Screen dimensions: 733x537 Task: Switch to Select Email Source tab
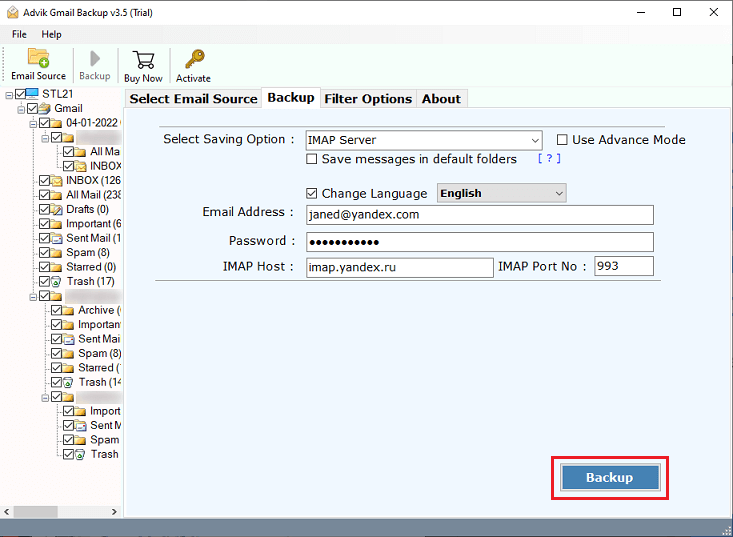click(x=194, y=99)
